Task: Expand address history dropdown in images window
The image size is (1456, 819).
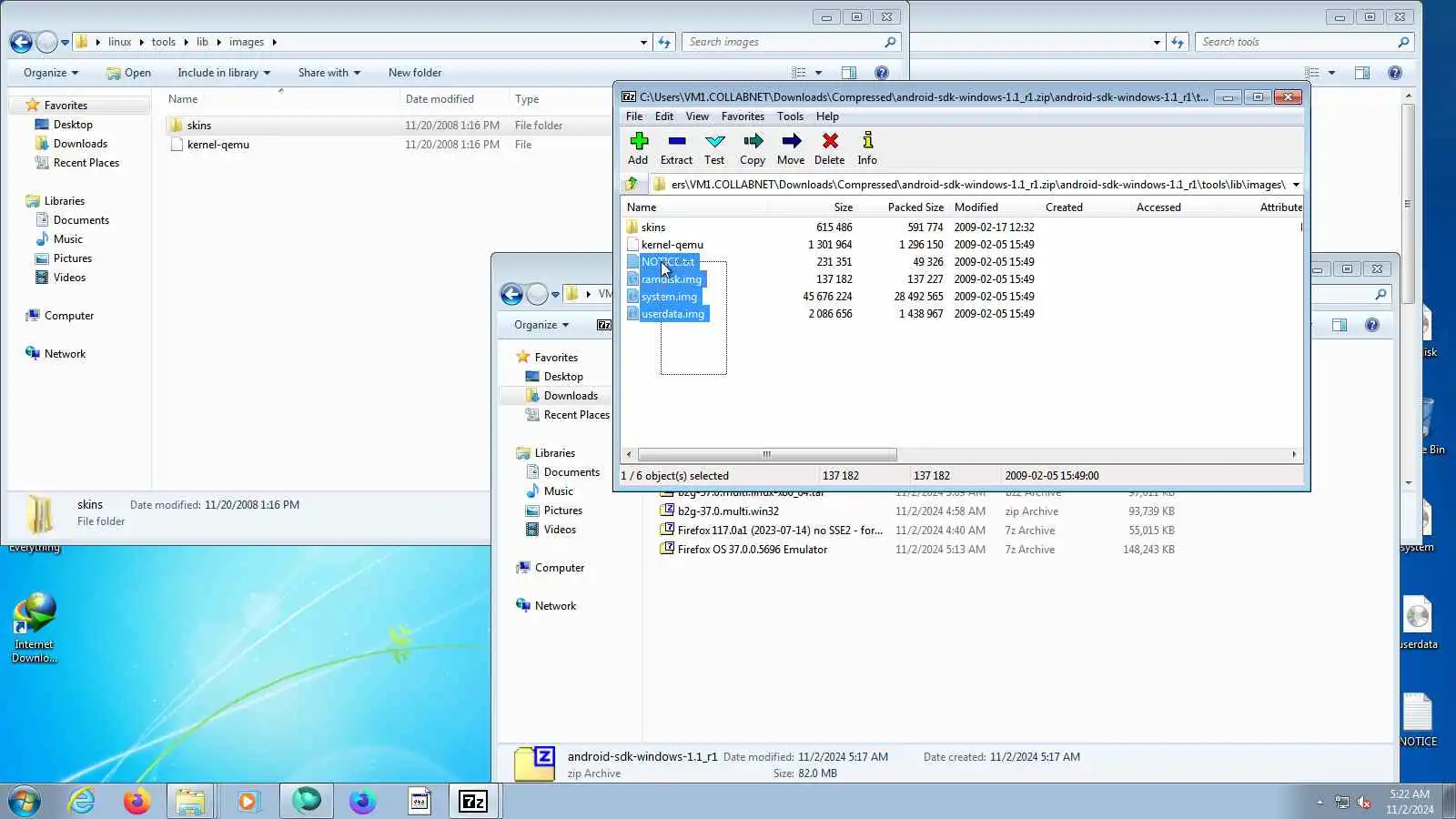Action: pos(643,42)
